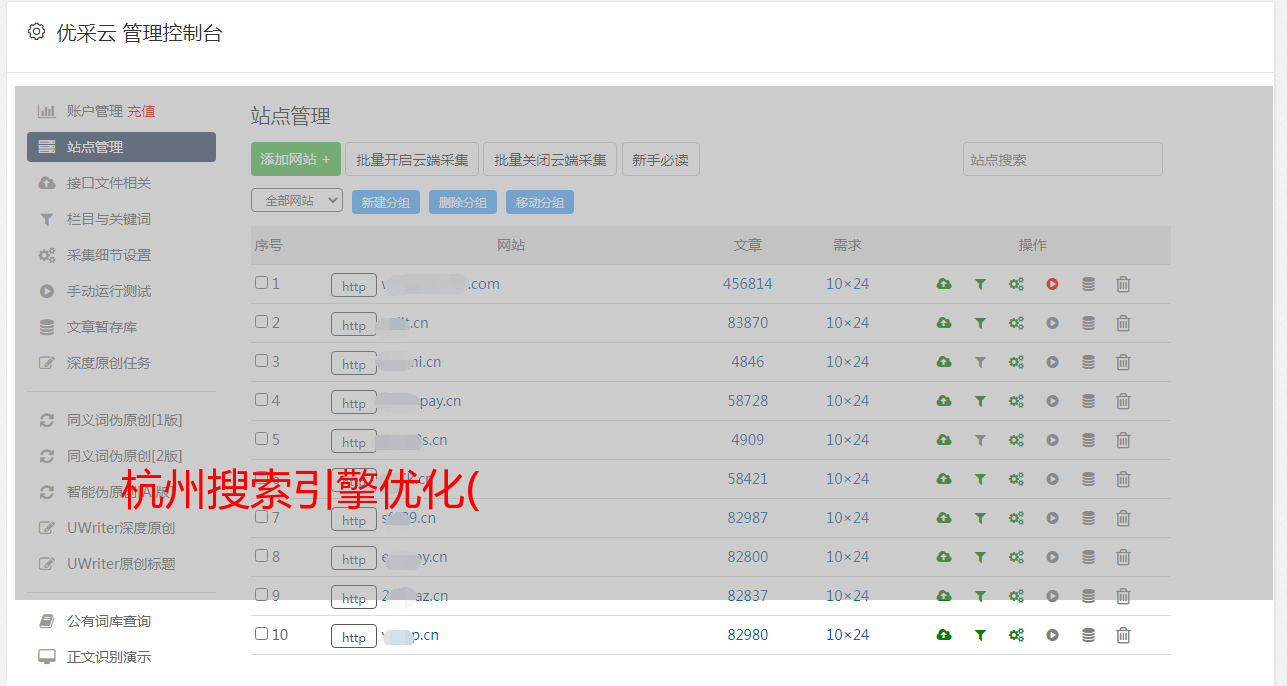The image size is (1287, 686).
Task: Select the checkbox for row 7
Action: tap(261, 517)
